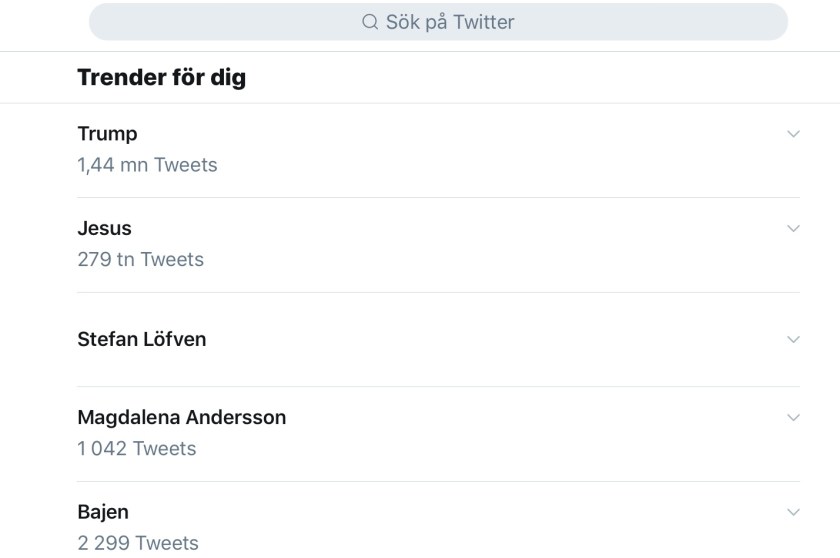Click empty space below Stefan Löfven's name
Viewport: 840px width, 558px height.
click(x=300, y=368)
